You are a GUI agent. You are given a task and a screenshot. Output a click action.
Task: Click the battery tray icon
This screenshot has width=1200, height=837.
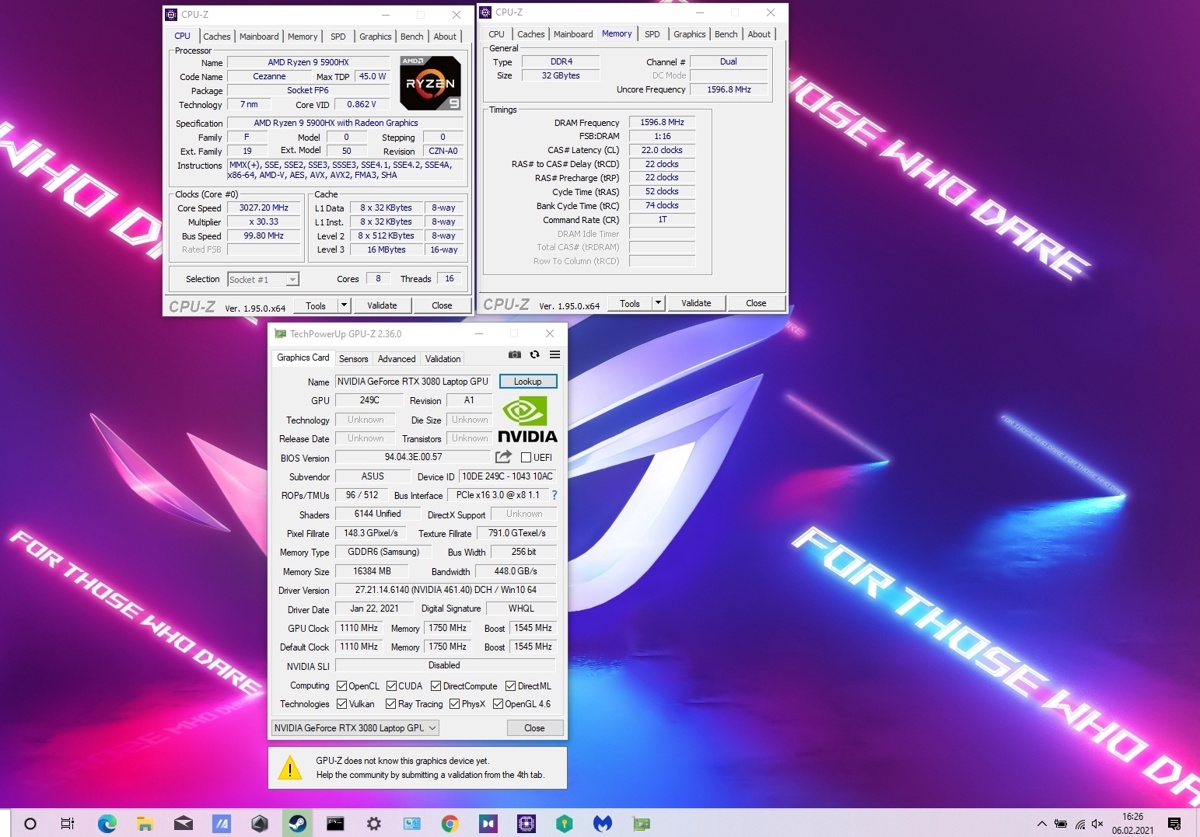coord(1061,825)
